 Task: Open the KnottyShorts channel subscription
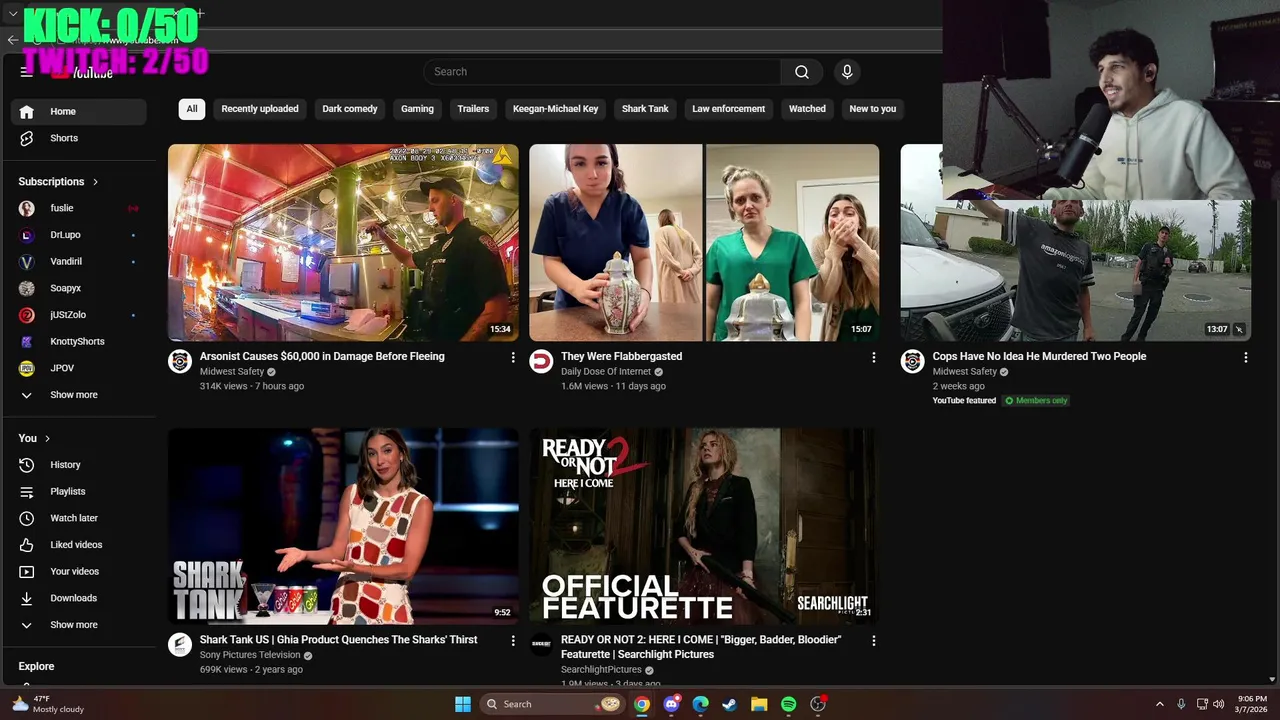tap(79, 342)
